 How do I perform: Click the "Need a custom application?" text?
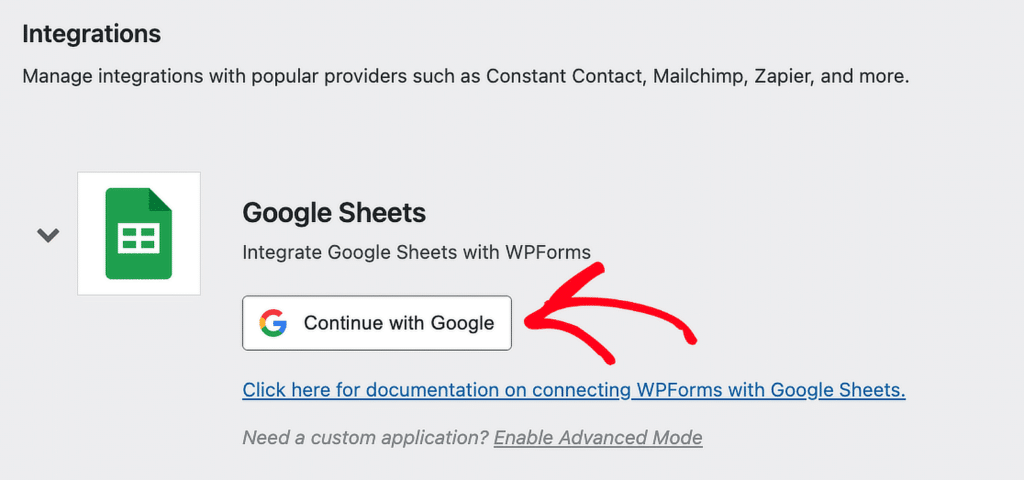point(365,438)
